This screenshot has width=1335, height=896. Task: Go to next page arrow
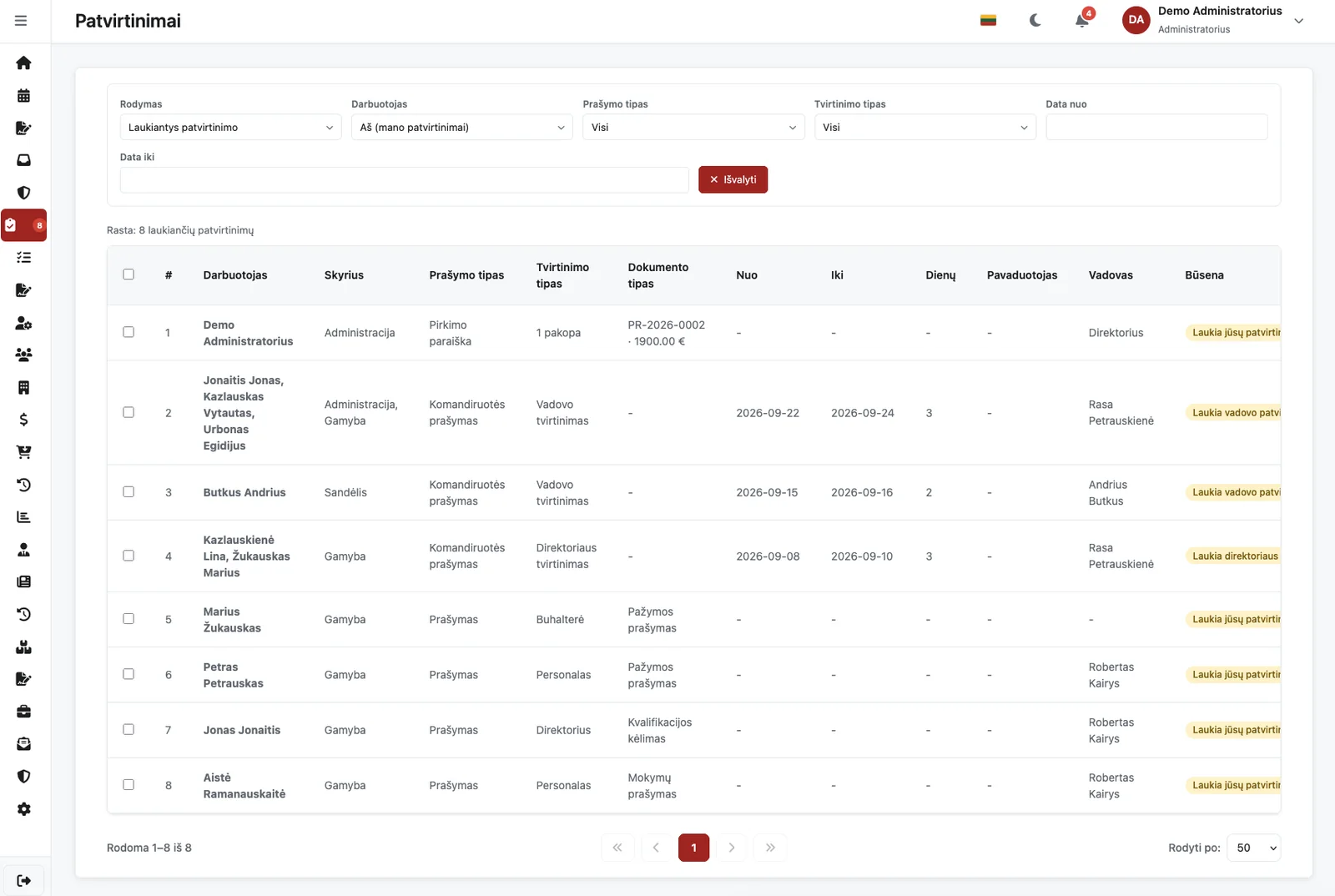732,848
